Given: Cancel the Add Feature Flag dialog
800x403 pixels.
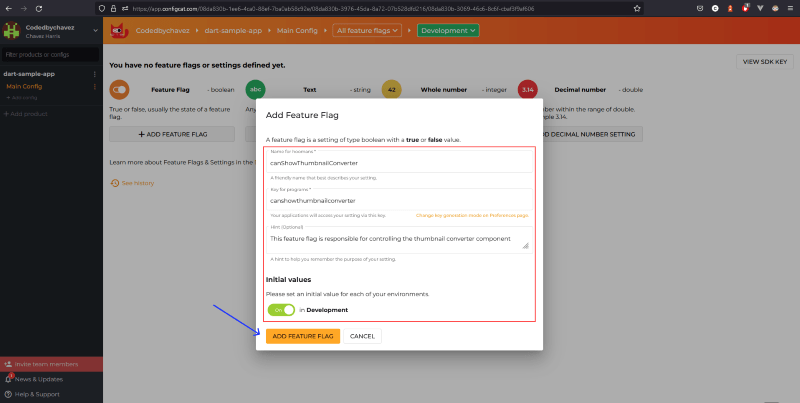Looking at the screenshot, I should pyautogui.click(x=362, y=336).
